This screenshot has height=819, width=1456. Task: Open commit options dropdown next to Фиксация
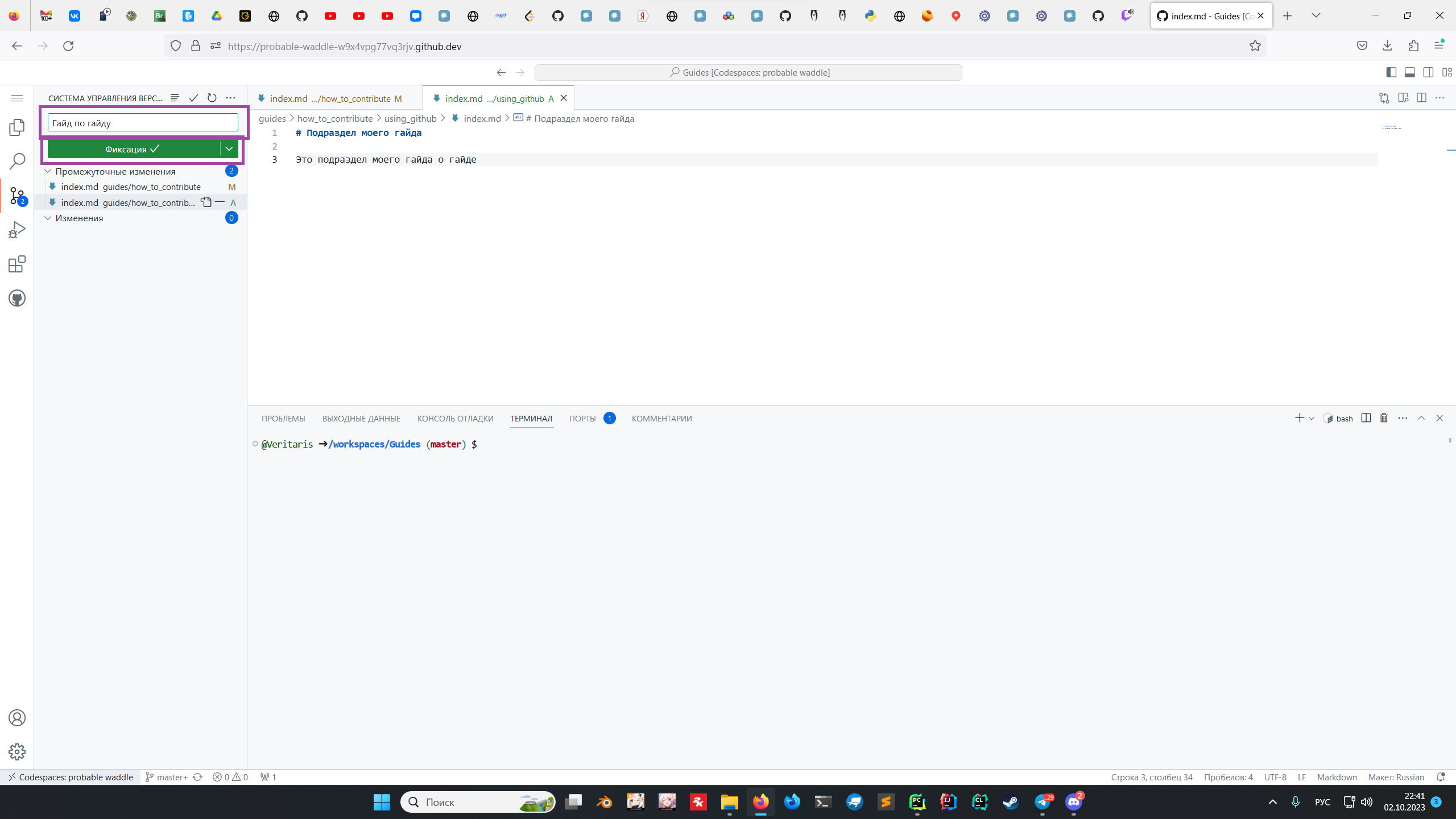pos(229,149)
